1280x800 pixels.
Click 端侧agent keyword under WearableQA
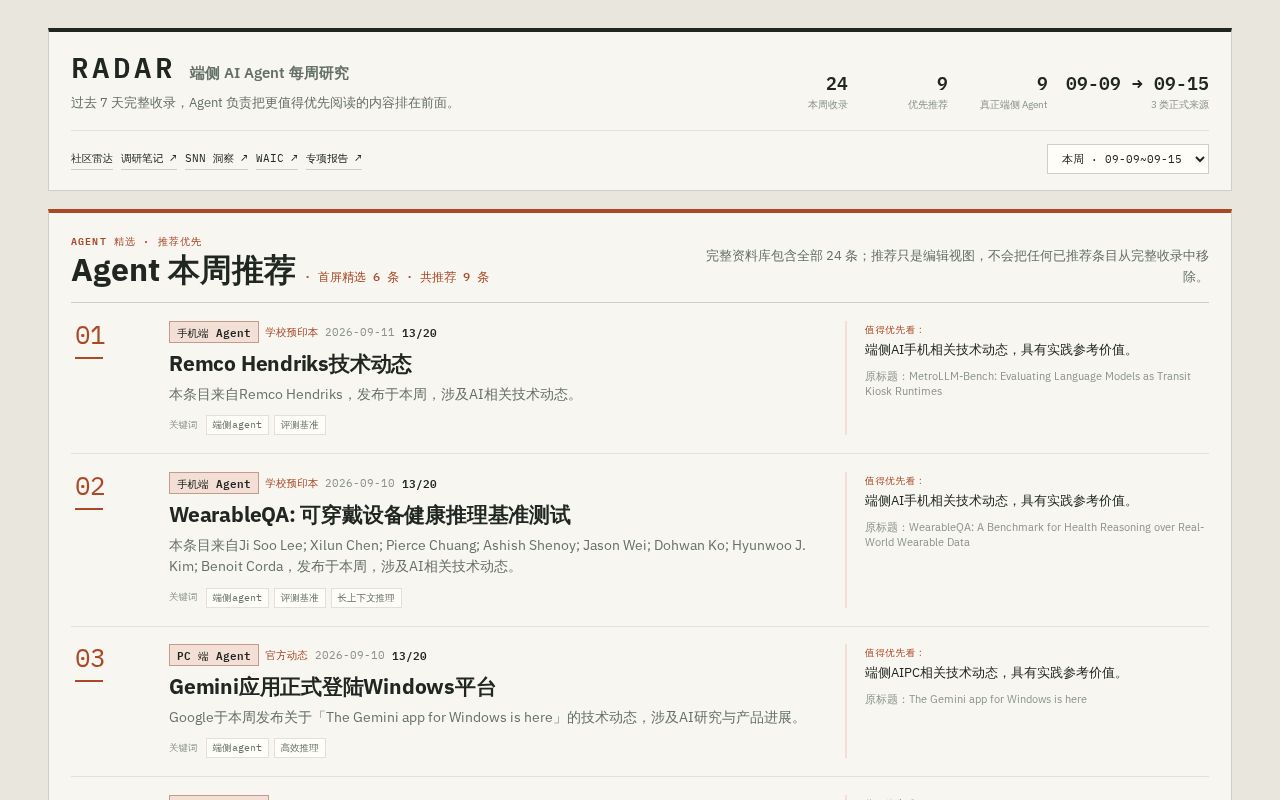237,598
